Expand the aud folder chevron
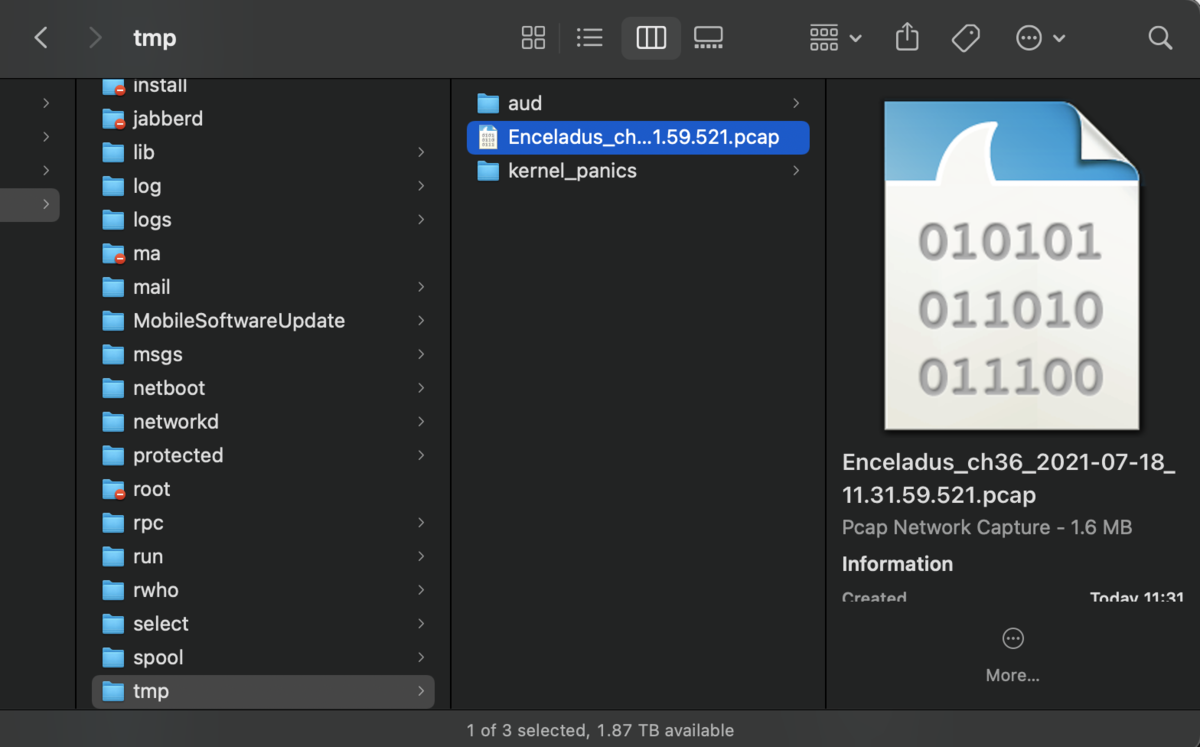 click(x=796, y=103)
